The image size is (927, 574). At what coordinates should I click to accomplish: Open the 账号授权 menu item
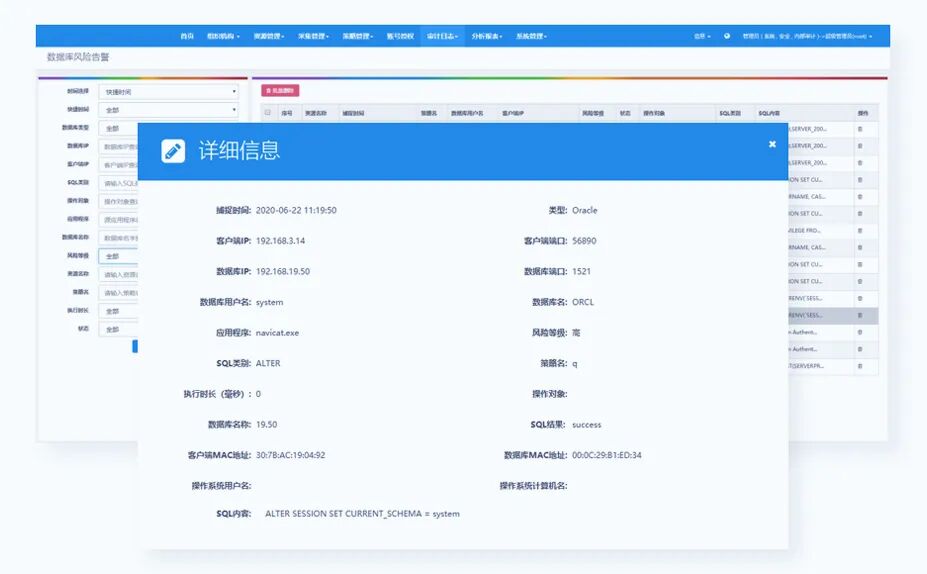(x=400, y=36)
